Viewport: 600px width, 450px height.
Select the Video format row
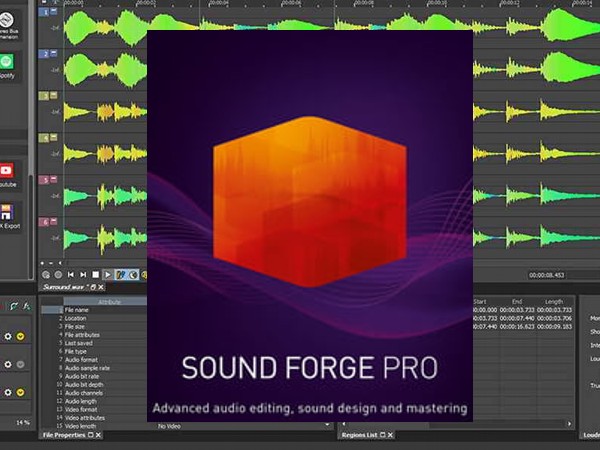pos(94,409)
